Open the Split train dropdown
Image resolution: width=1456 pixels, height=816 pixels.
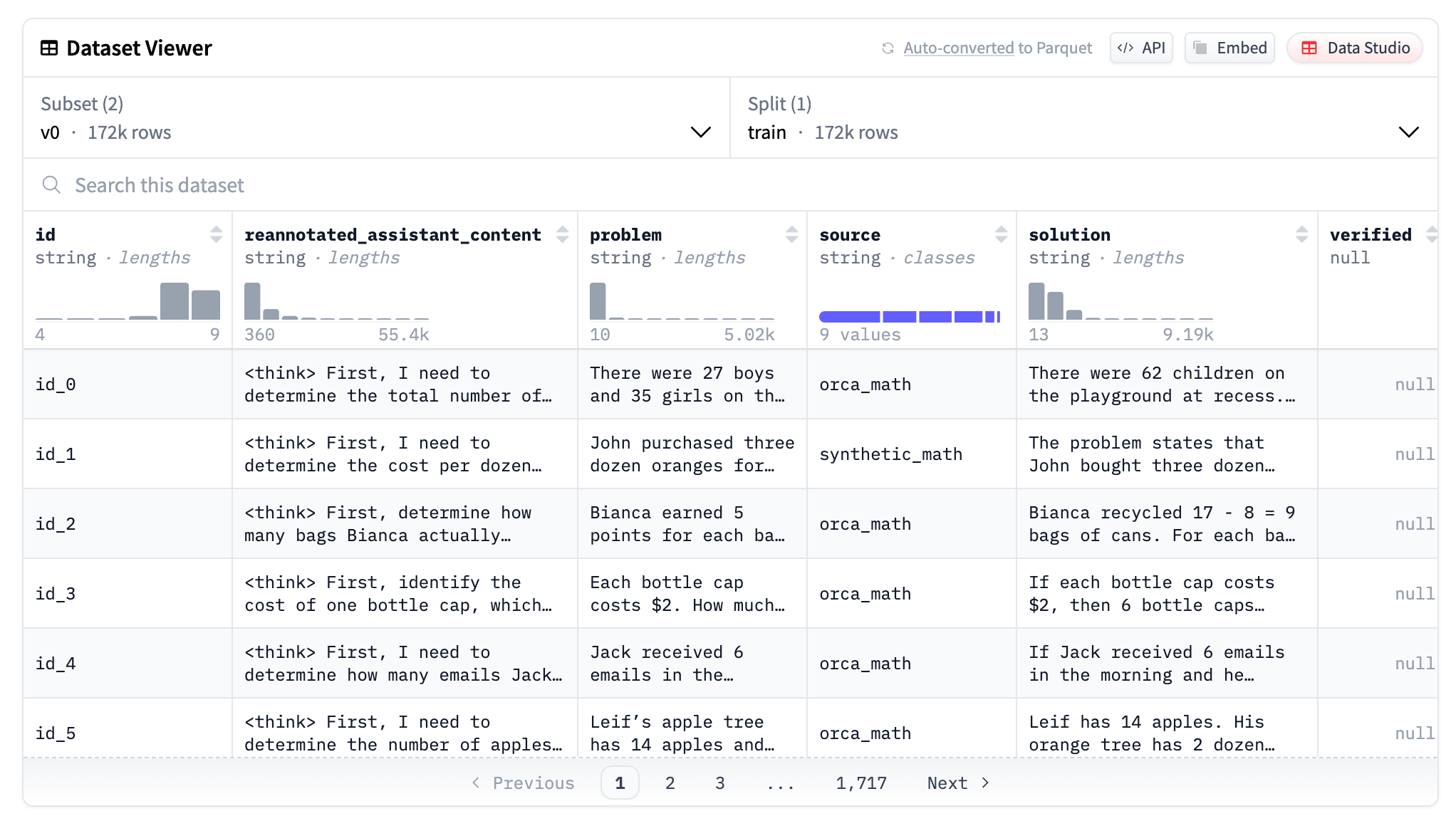pos(1408,132)
